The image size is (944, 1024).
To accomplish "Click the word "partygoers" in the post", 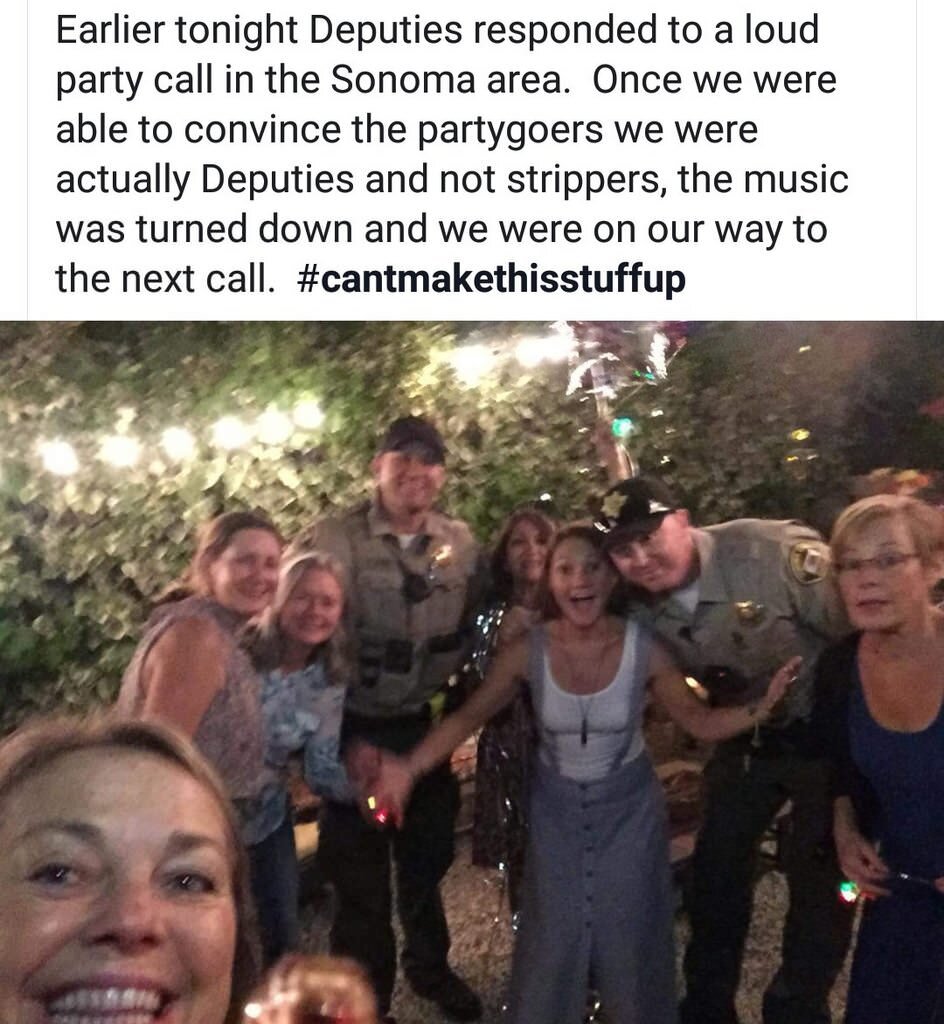I will tap(509, 130).
